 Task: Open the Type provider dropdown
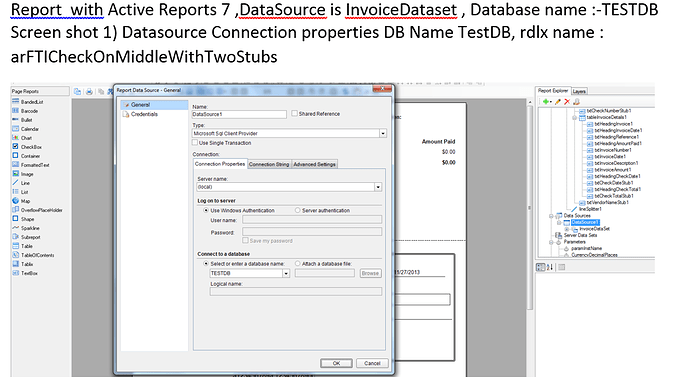click(383, 133)
